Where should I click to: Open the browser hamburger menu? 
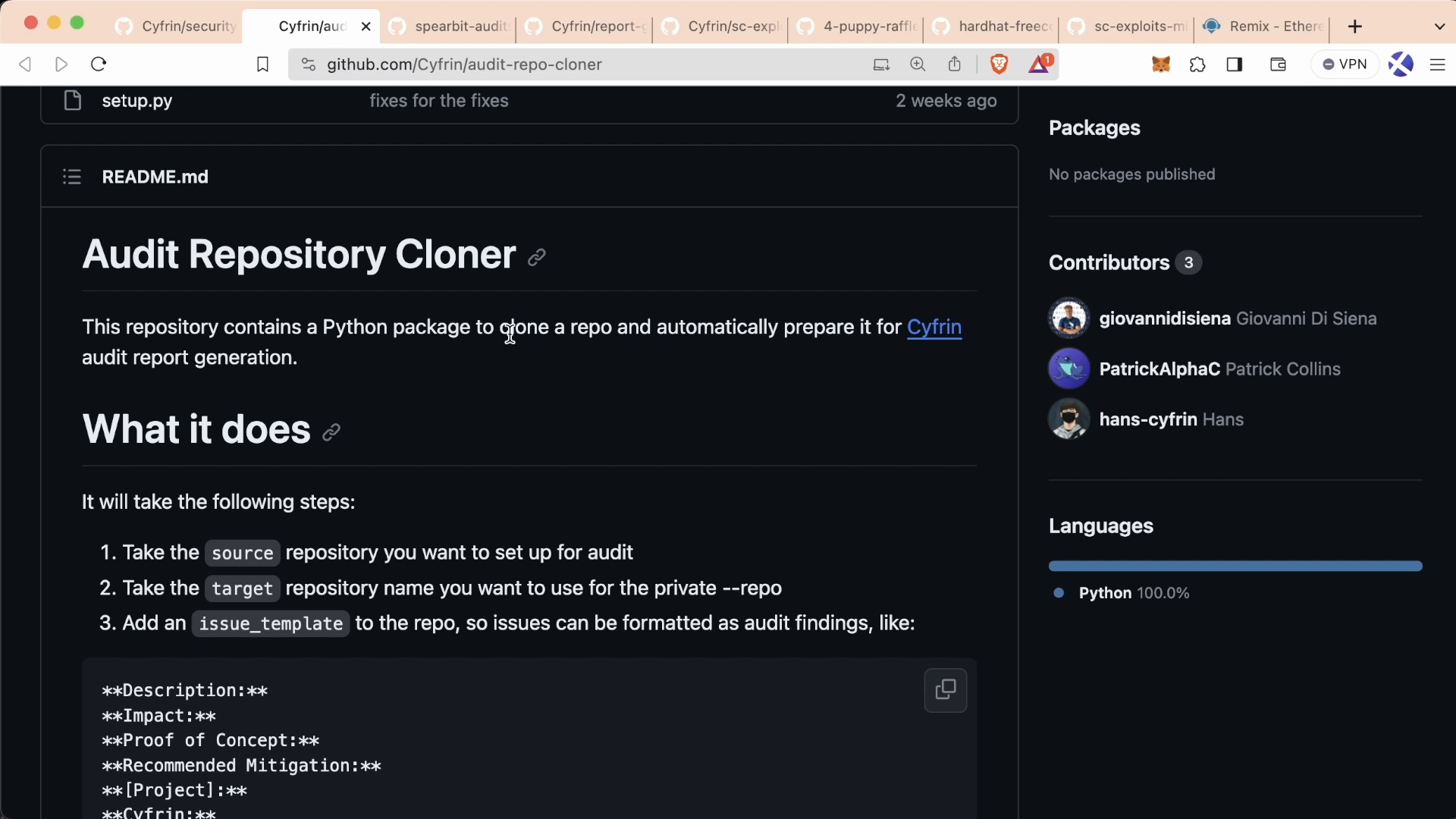[x=1437, y=64]
